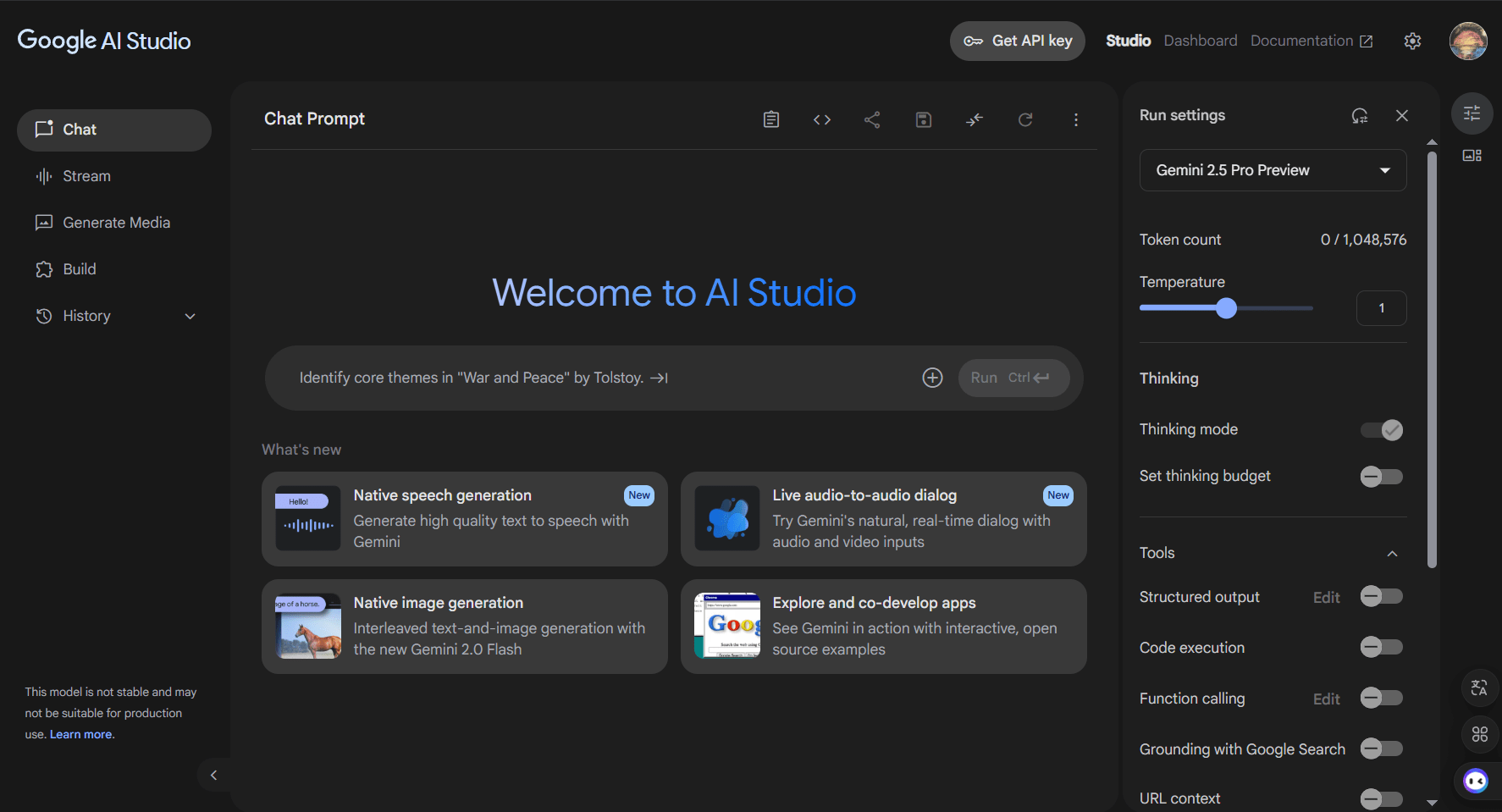Toggle the URL context switch
The height and width of the screenshot is (812, 1502).
click(1382, 798)
